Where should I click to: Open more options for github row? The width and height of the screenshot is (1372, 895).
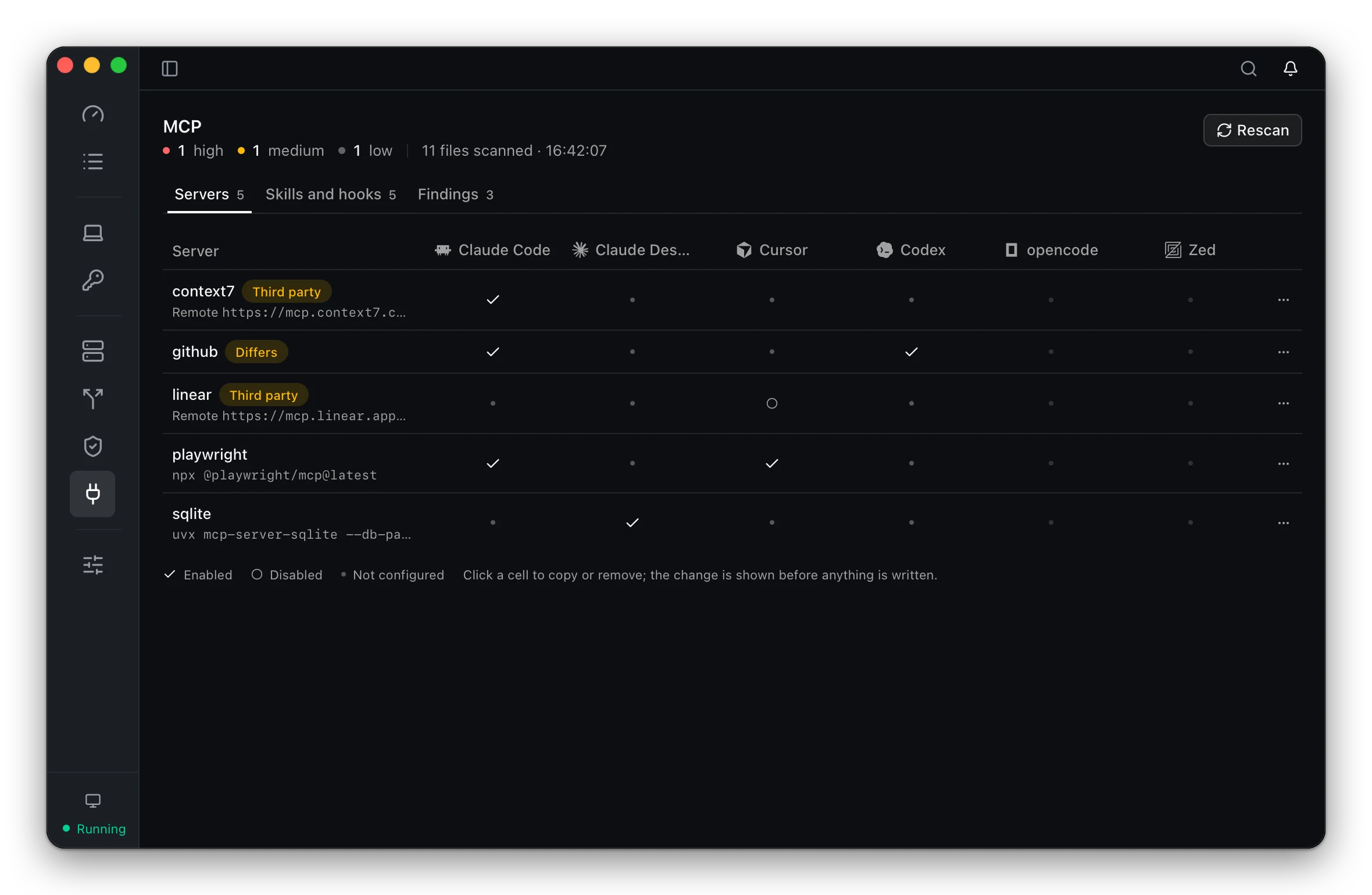click(1284, 352)
